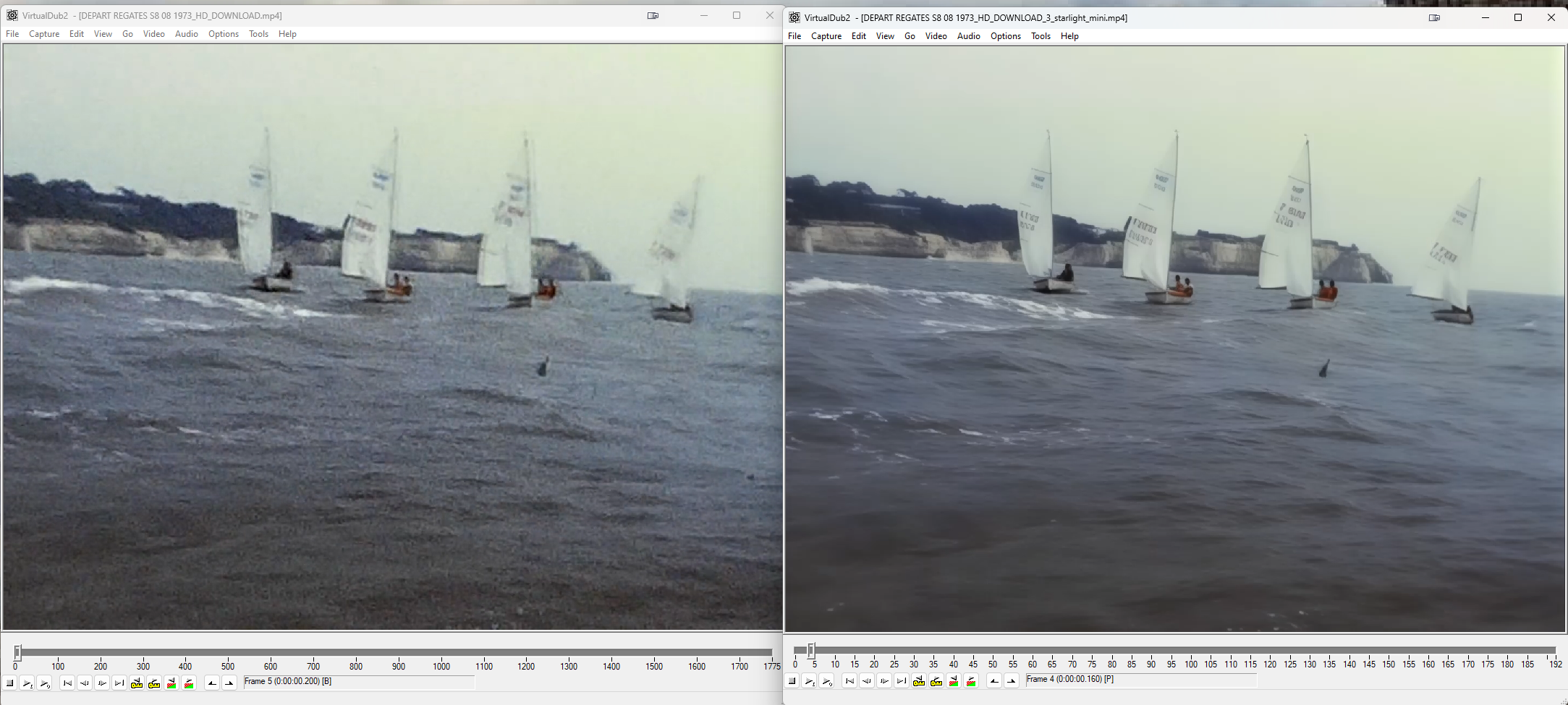Set mark-in point in original video window

click(212, 683)
